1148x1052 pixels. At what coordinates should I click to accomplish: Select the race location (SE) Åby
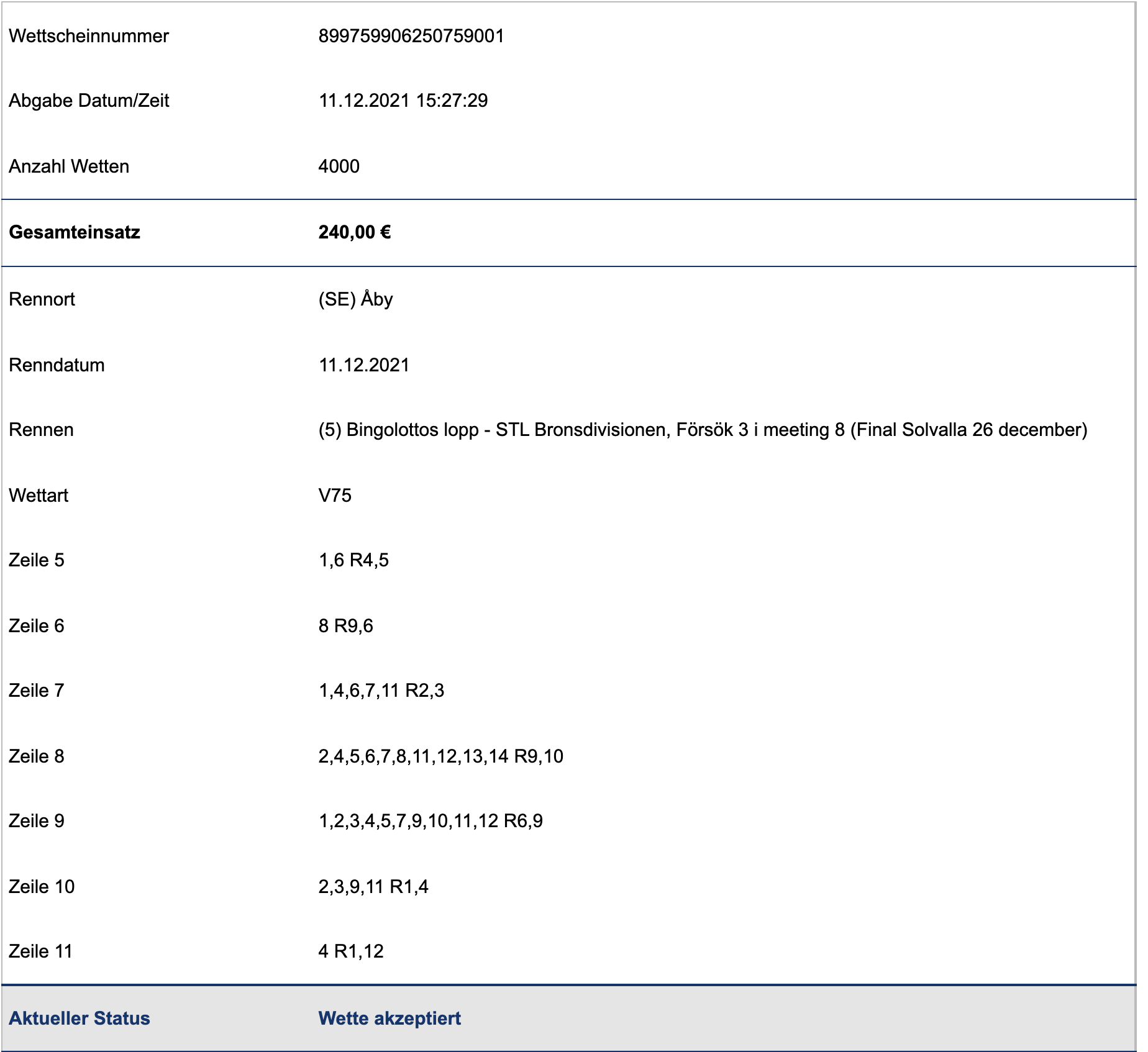pos(355,299)
